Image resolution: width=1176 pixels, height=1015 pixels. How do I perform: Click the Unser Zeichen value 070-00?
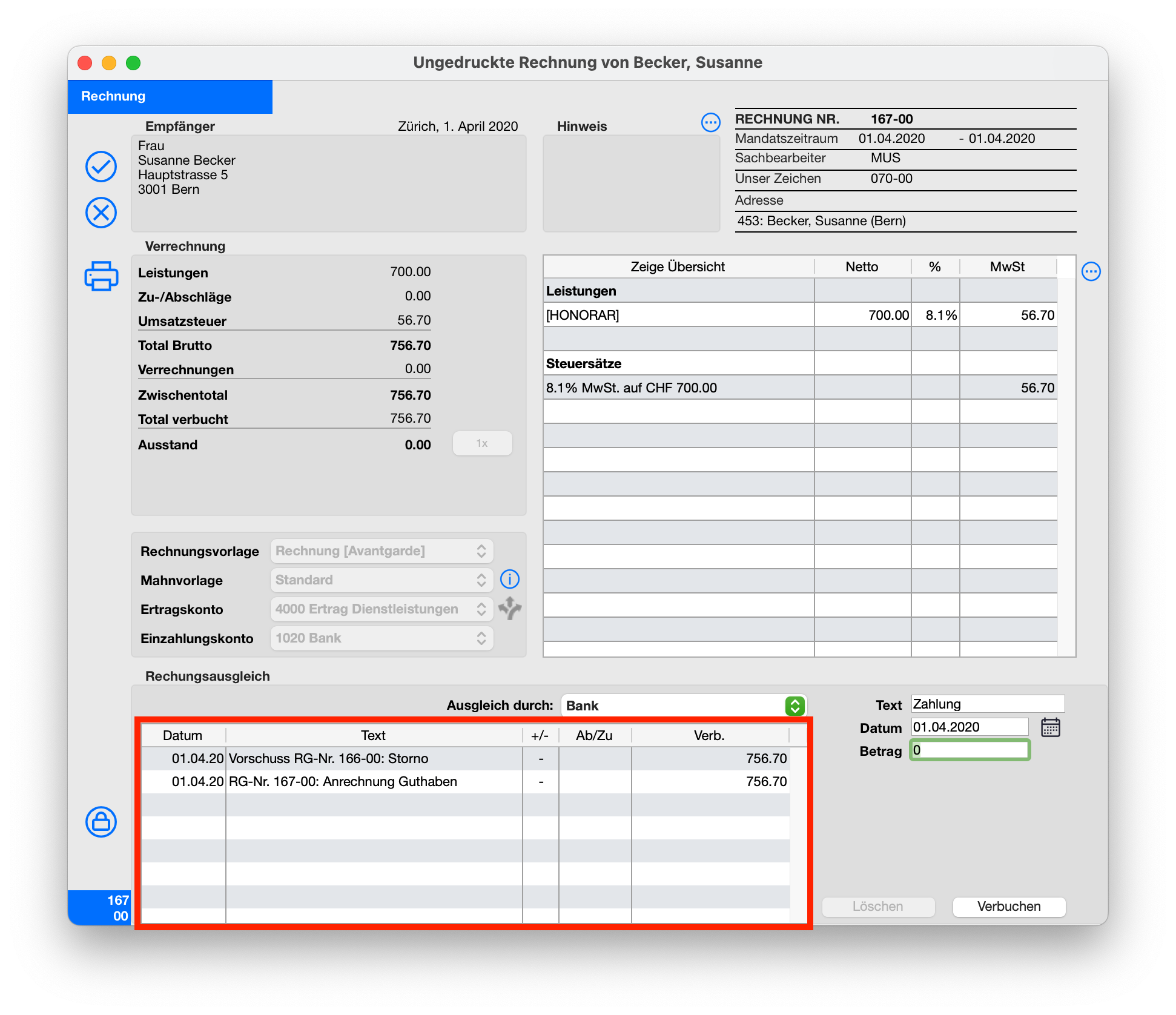(x=891, y=178)
